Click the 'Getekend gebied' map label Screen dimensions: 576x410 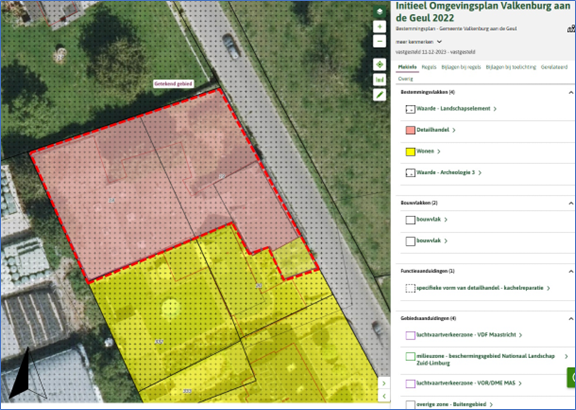pos(173,84)
